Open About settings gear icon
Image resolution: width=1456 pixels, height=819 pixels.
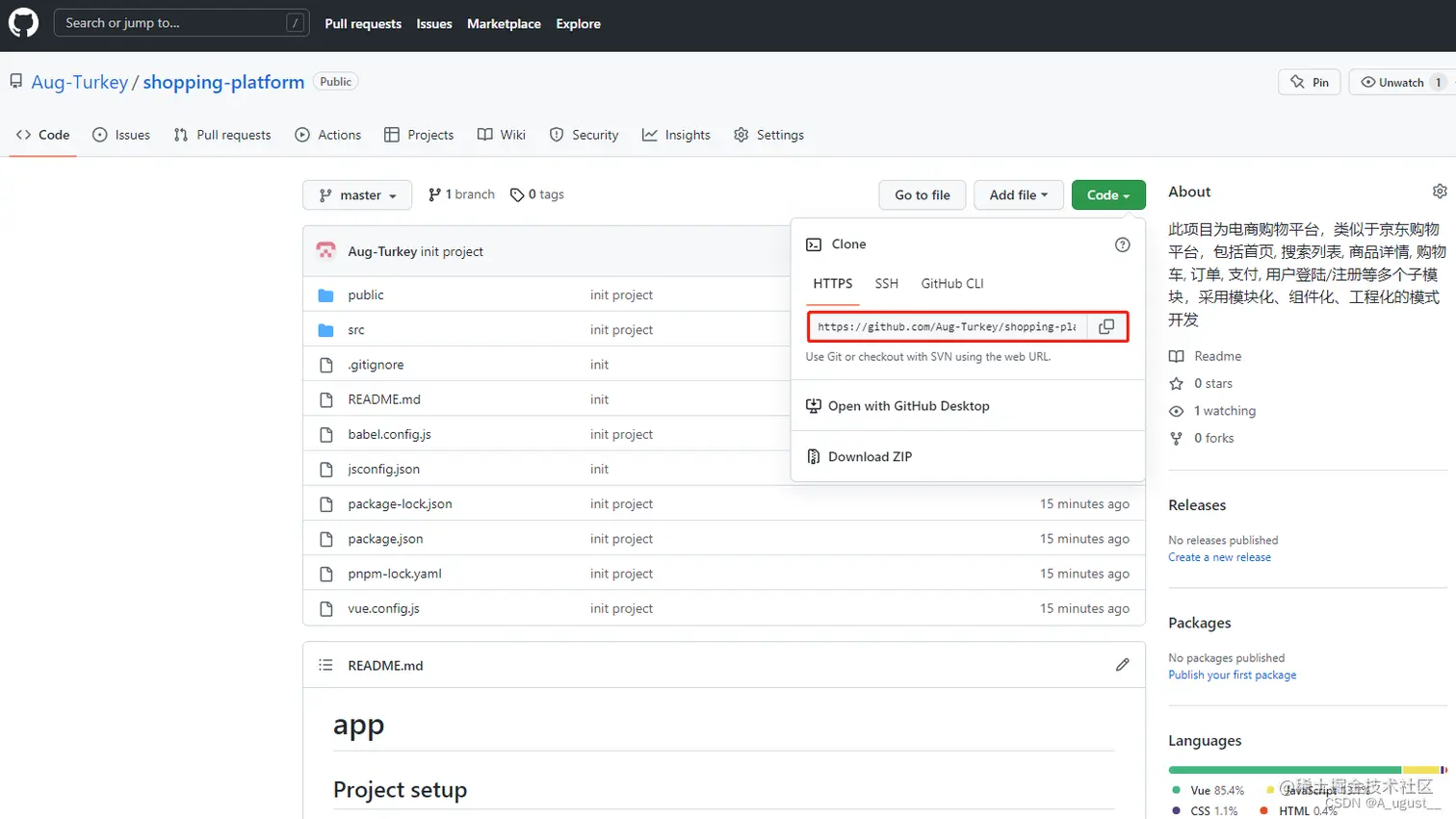1440,192
